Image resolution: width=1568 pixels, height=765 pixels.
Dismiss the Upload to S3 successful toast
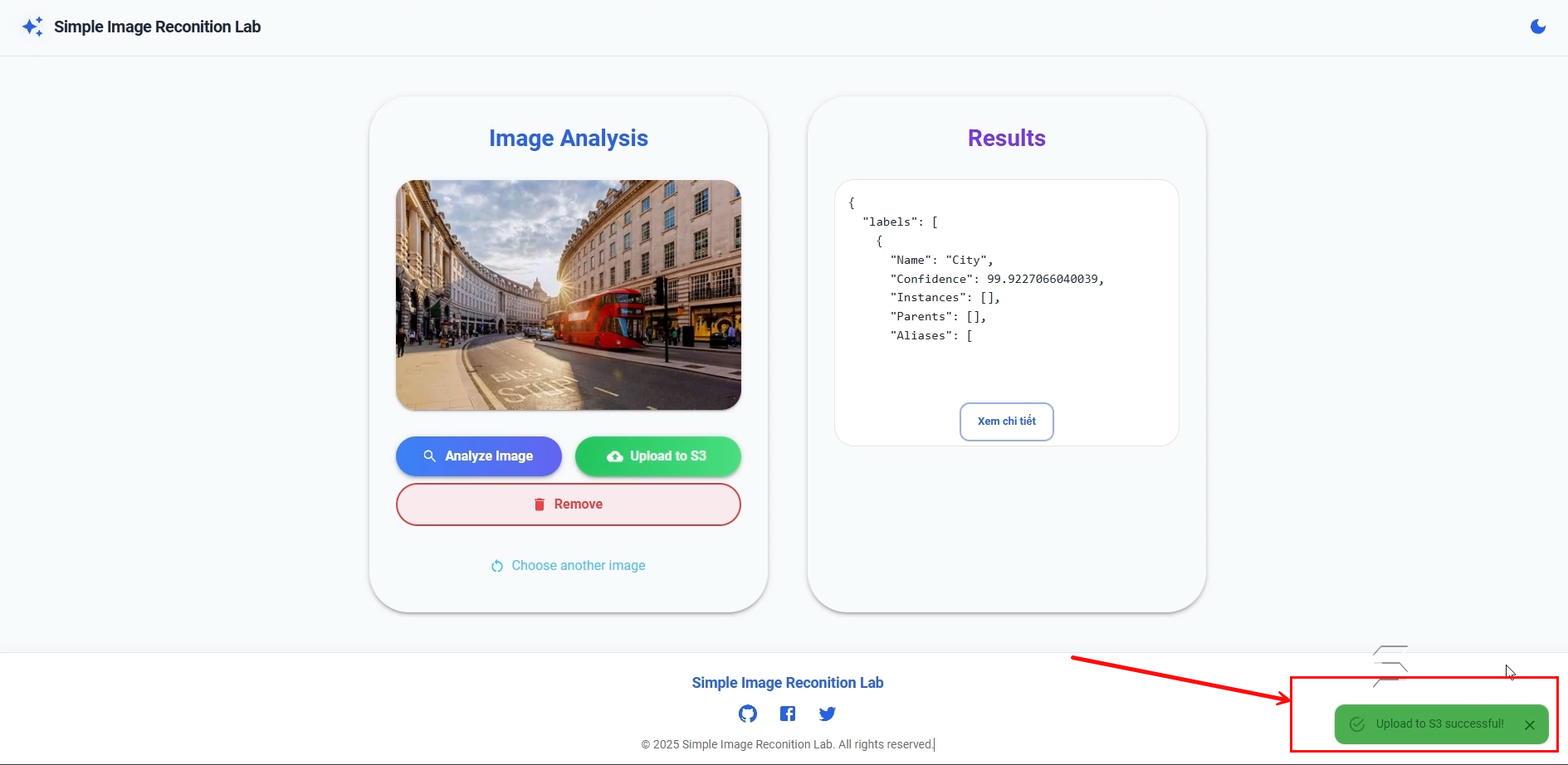point(1530,724)
